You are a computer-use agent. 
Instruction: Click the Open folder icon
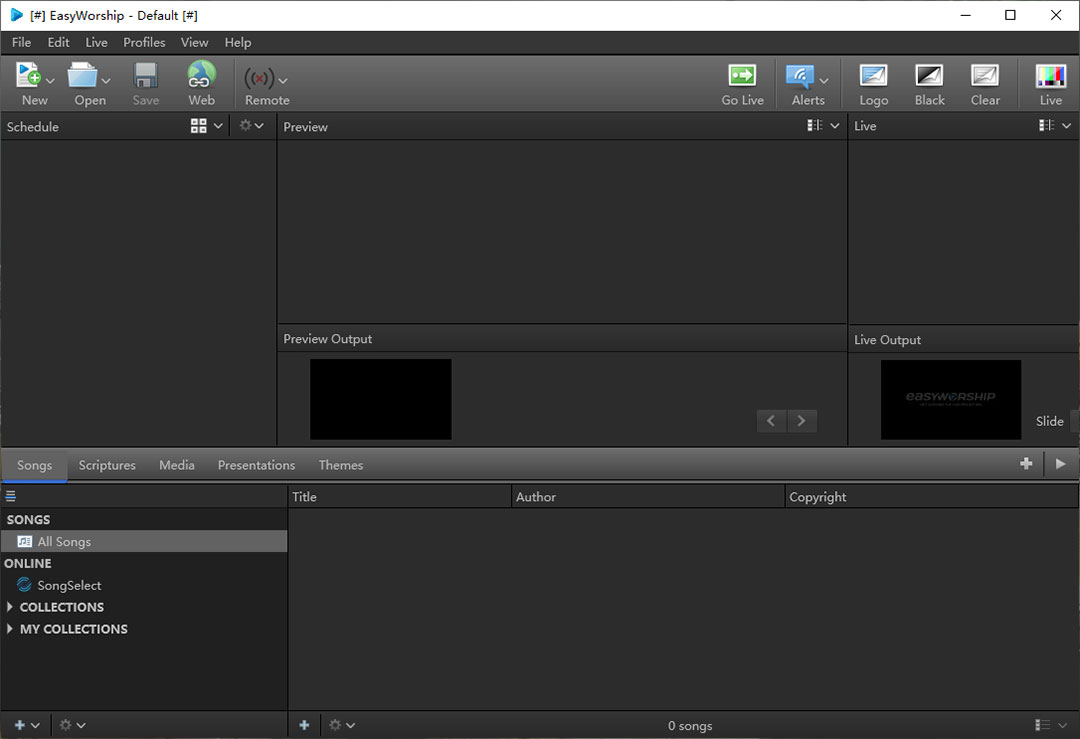(x=83, y=77)
